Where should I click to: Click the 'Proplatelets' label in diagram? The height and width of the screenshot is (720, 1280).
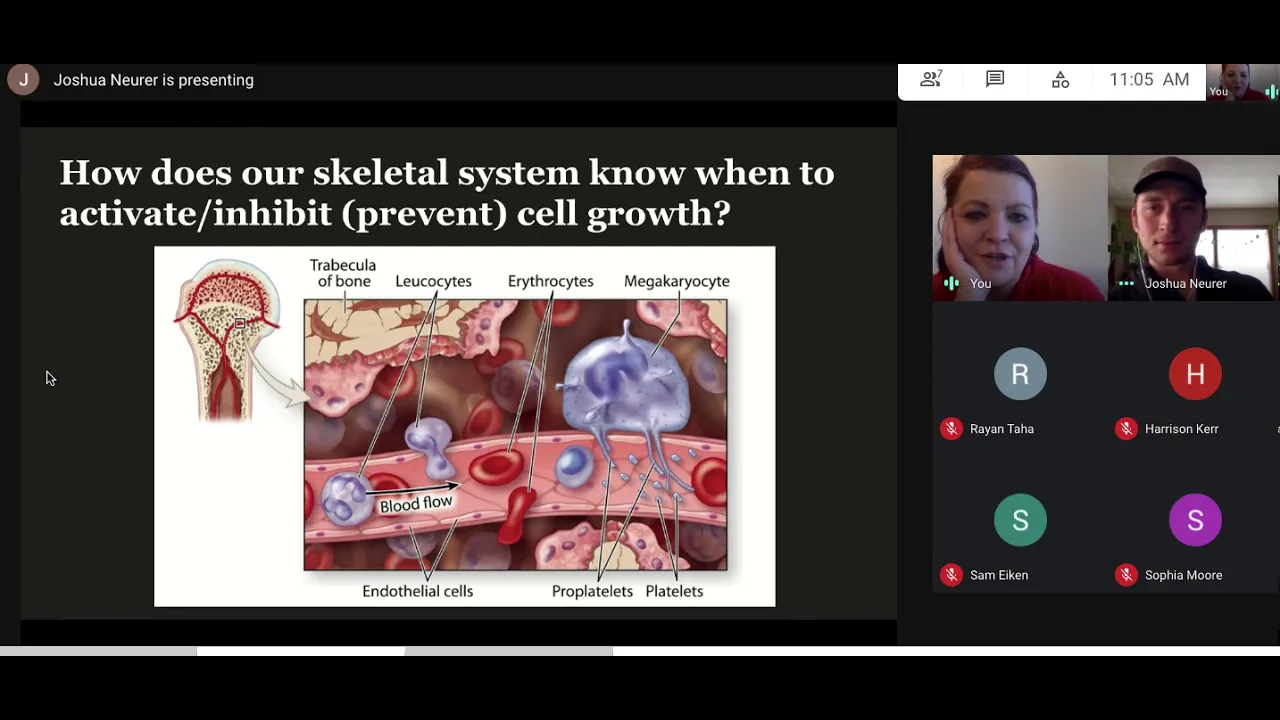pos(592,591)
